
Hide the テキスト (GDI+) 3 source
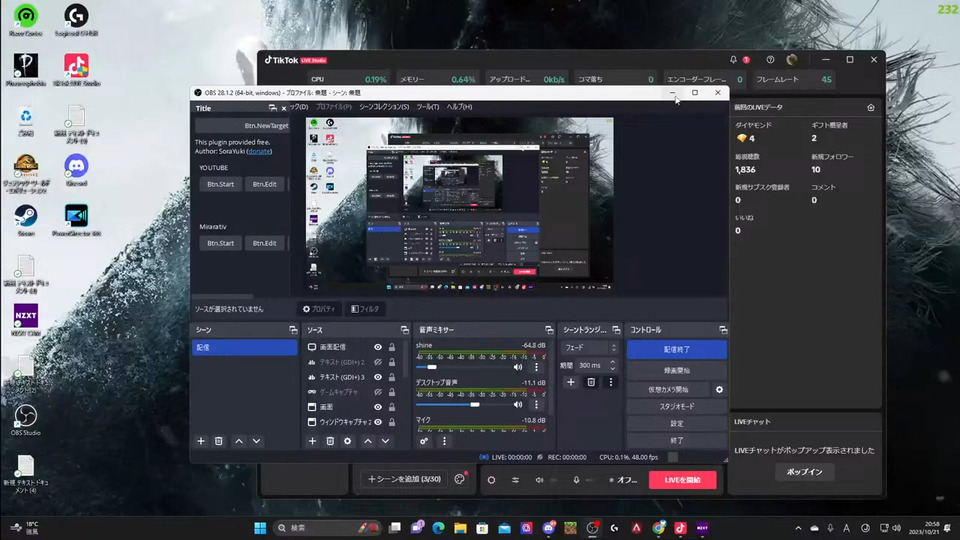click(378, 377)
